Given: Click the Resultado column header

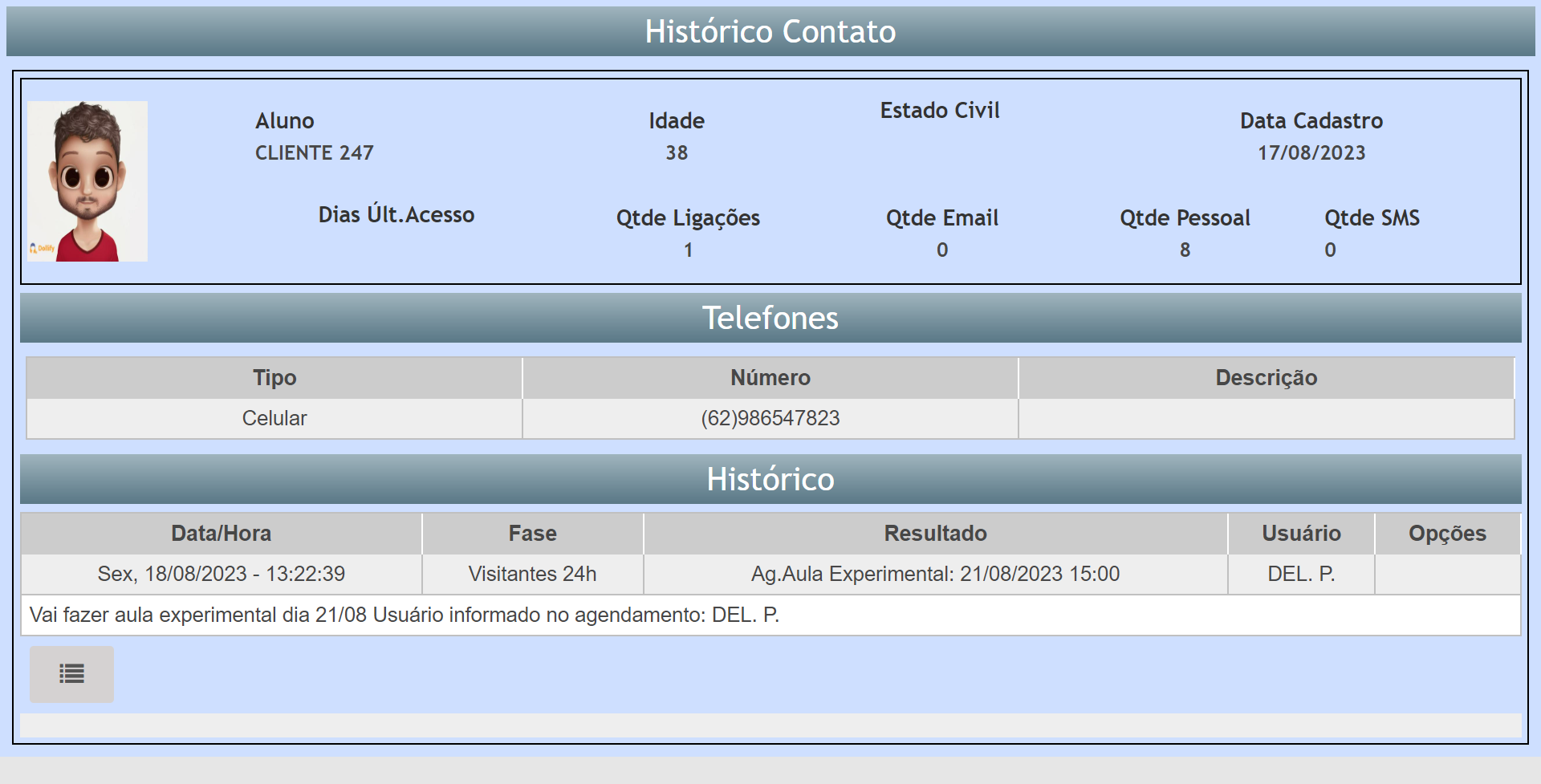Looking at the screenshot, I should point(935,534).
